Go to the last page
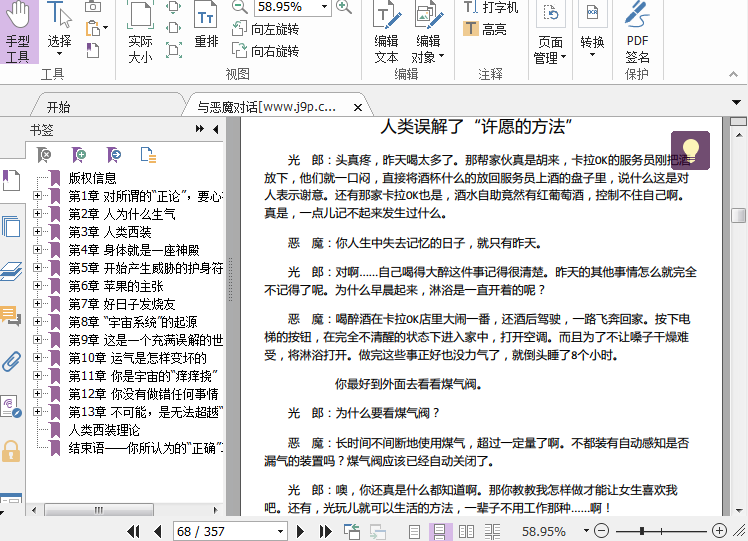 coord(325,531)
